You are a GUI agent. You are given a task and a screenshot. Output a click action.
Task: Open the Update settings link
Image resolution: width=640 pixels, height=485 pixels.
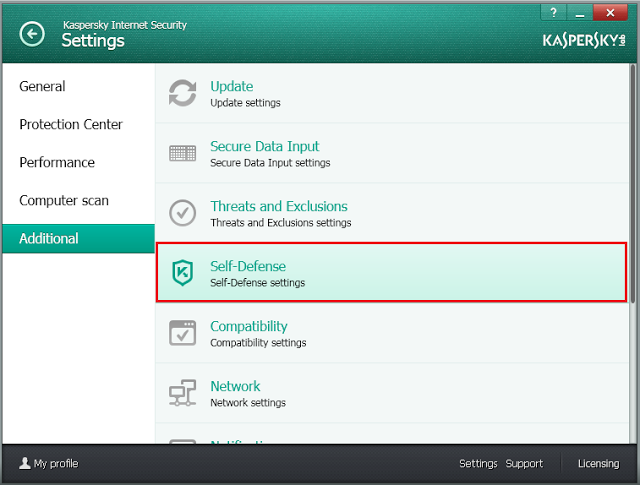coord(231,86)
